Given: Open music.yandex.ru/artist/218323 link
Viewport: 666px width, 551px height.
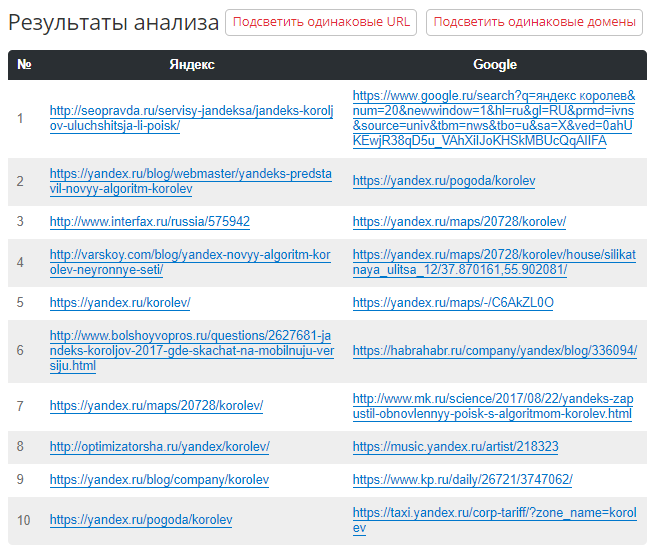Looking at the screenshot, I should [x=455, y=447].
